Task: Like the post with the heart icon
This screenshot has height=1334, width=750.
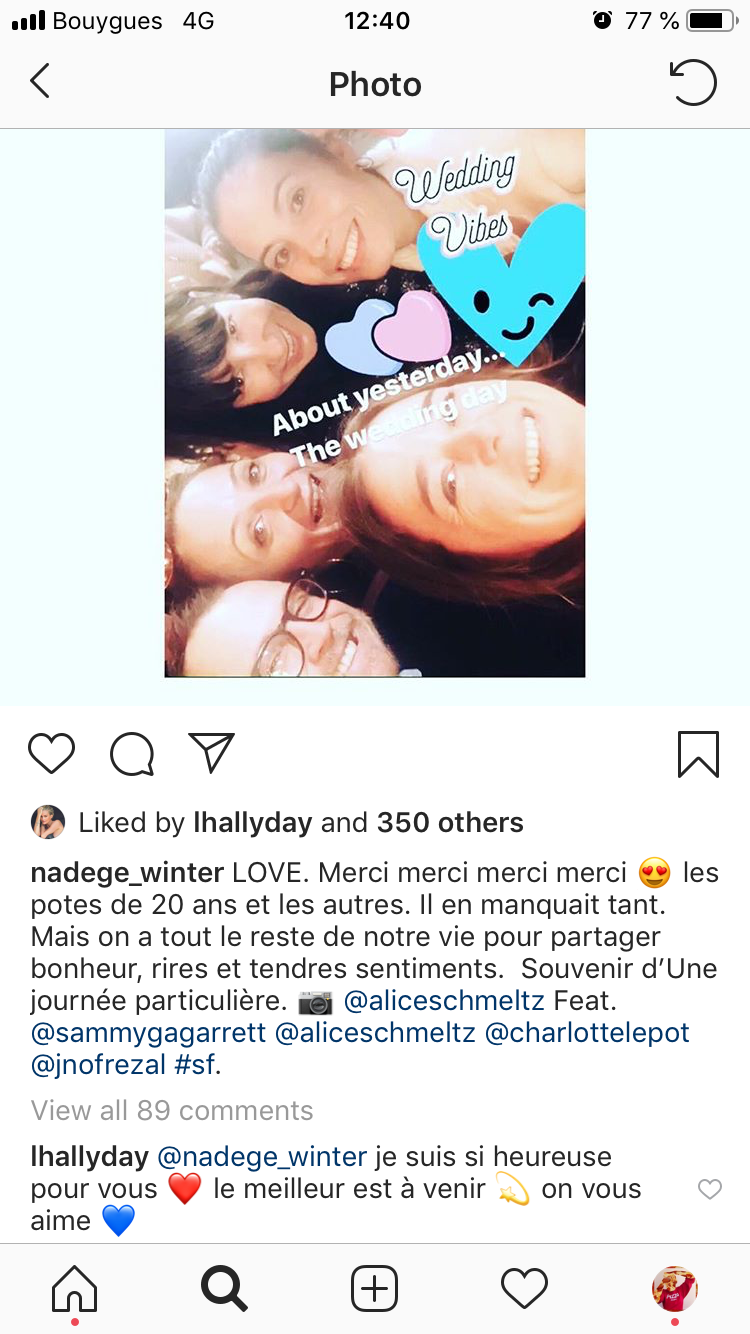Action: pyautogui.click(x=51, y=755)
